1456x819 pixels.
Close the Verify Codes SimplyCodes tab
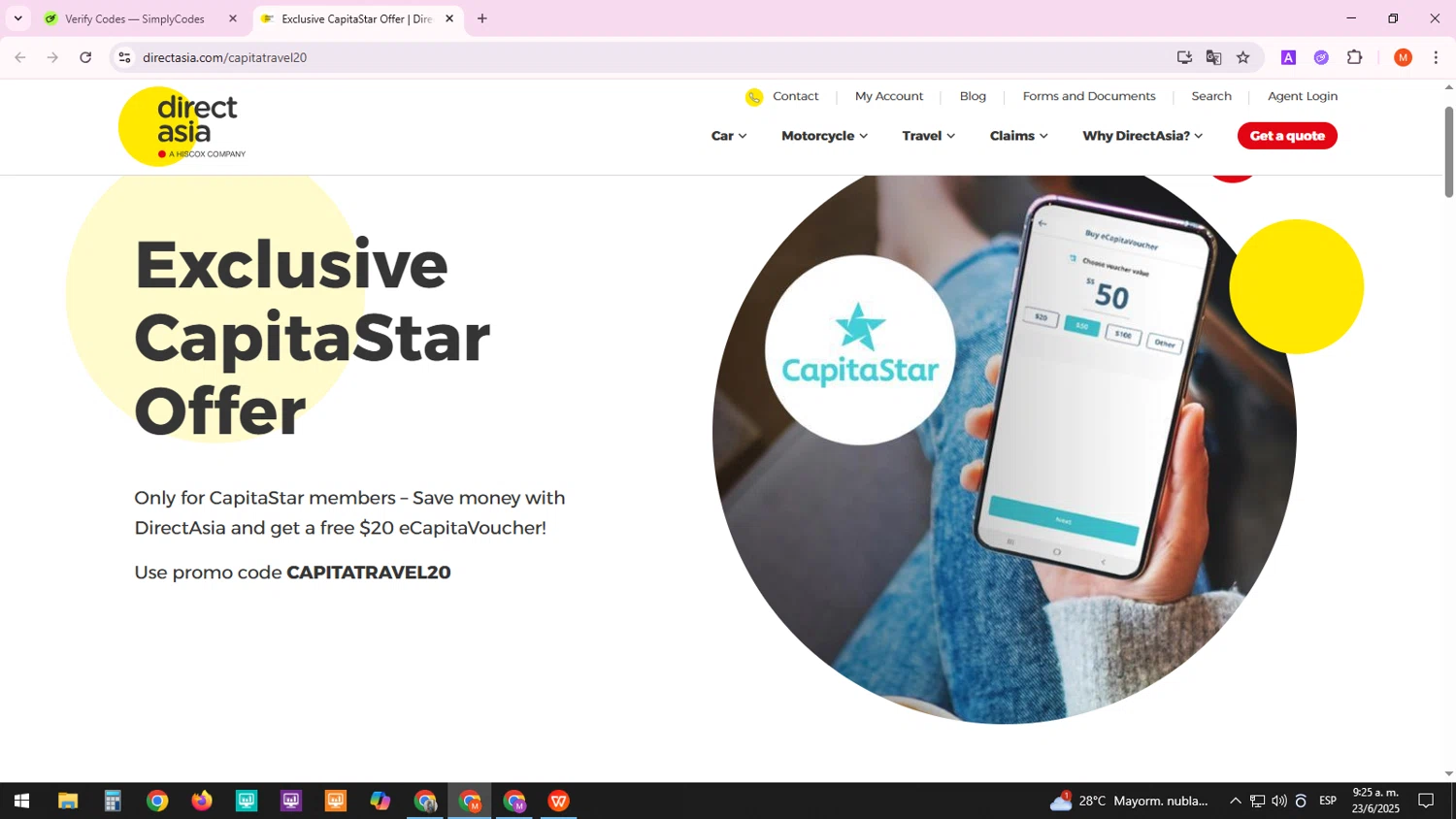tap(233, 18)
